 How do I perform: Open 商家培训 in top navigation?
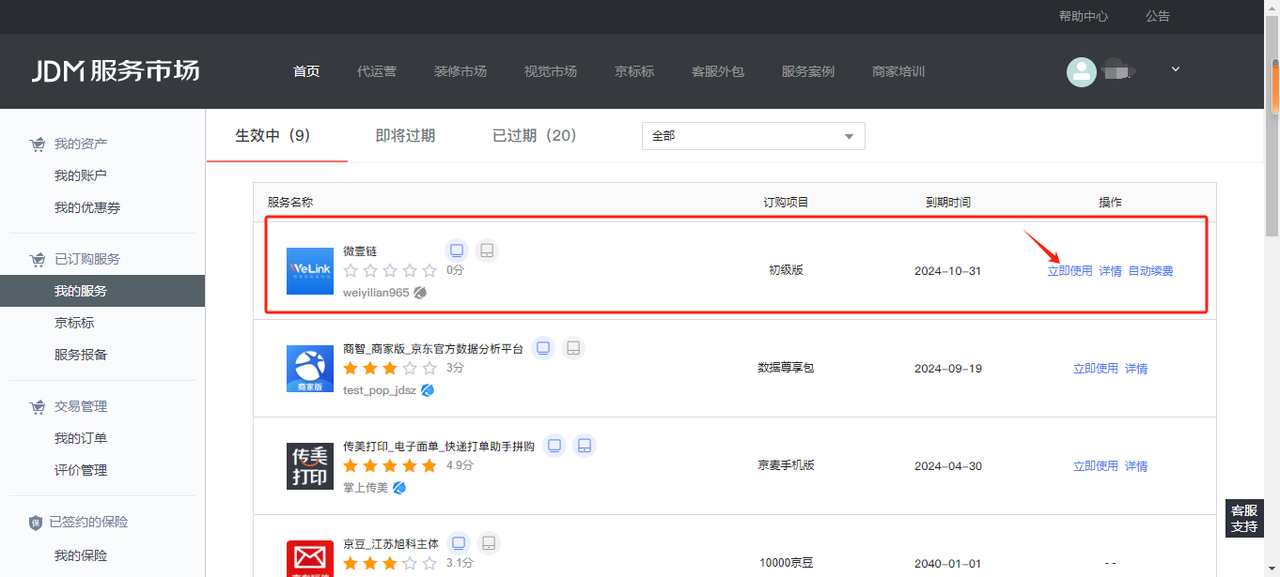coord(898,72)
